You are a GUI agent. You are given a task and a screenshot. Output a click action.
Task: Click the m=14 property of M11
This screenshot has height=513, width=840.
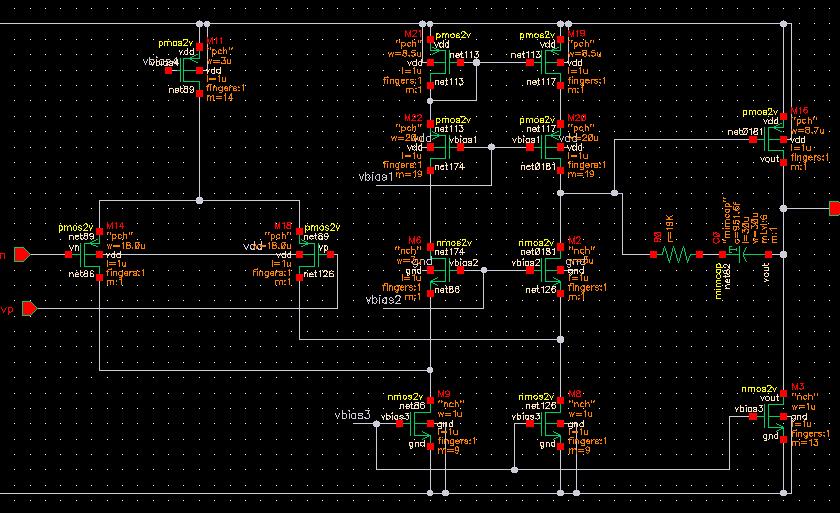pyautogui.click(x=220, y=98)
